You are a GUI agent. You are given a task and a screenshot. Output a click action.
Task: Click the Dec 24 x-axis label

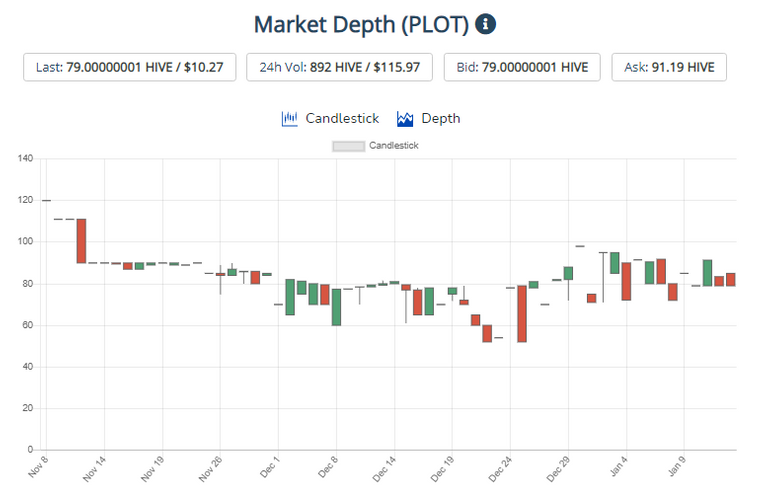tap(500, 469)
